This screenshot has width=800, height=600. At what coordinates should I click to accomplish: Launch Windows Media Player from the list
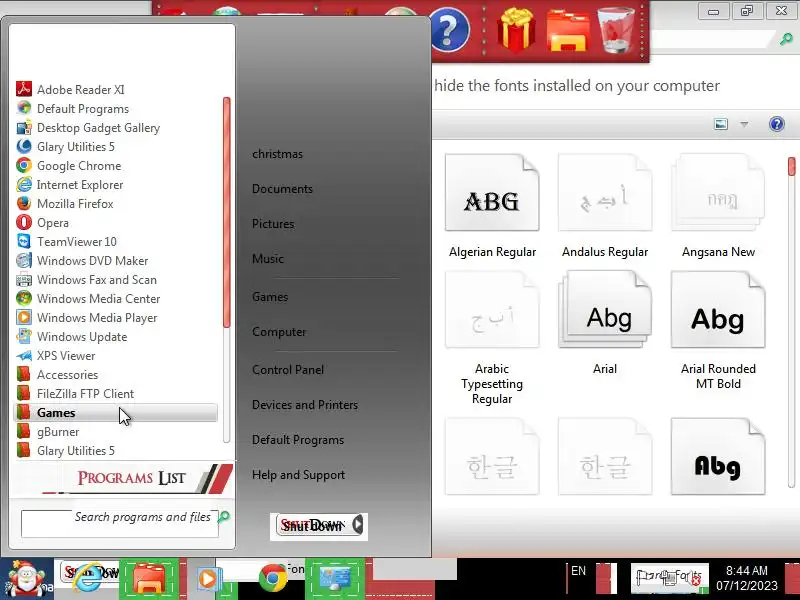[x=87, y=318]
